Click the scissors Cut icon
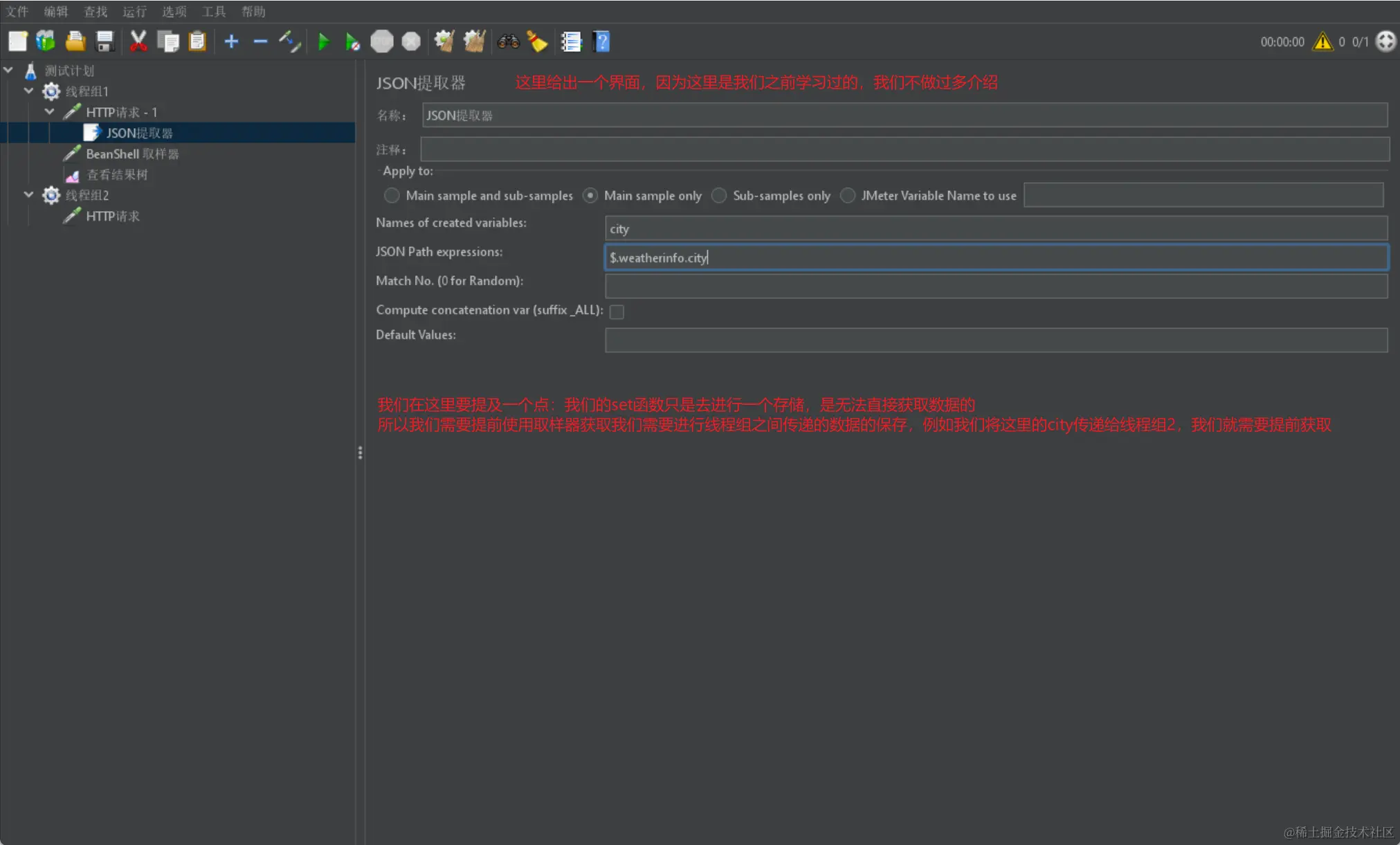1400x845 pixels. pos(138,42)
